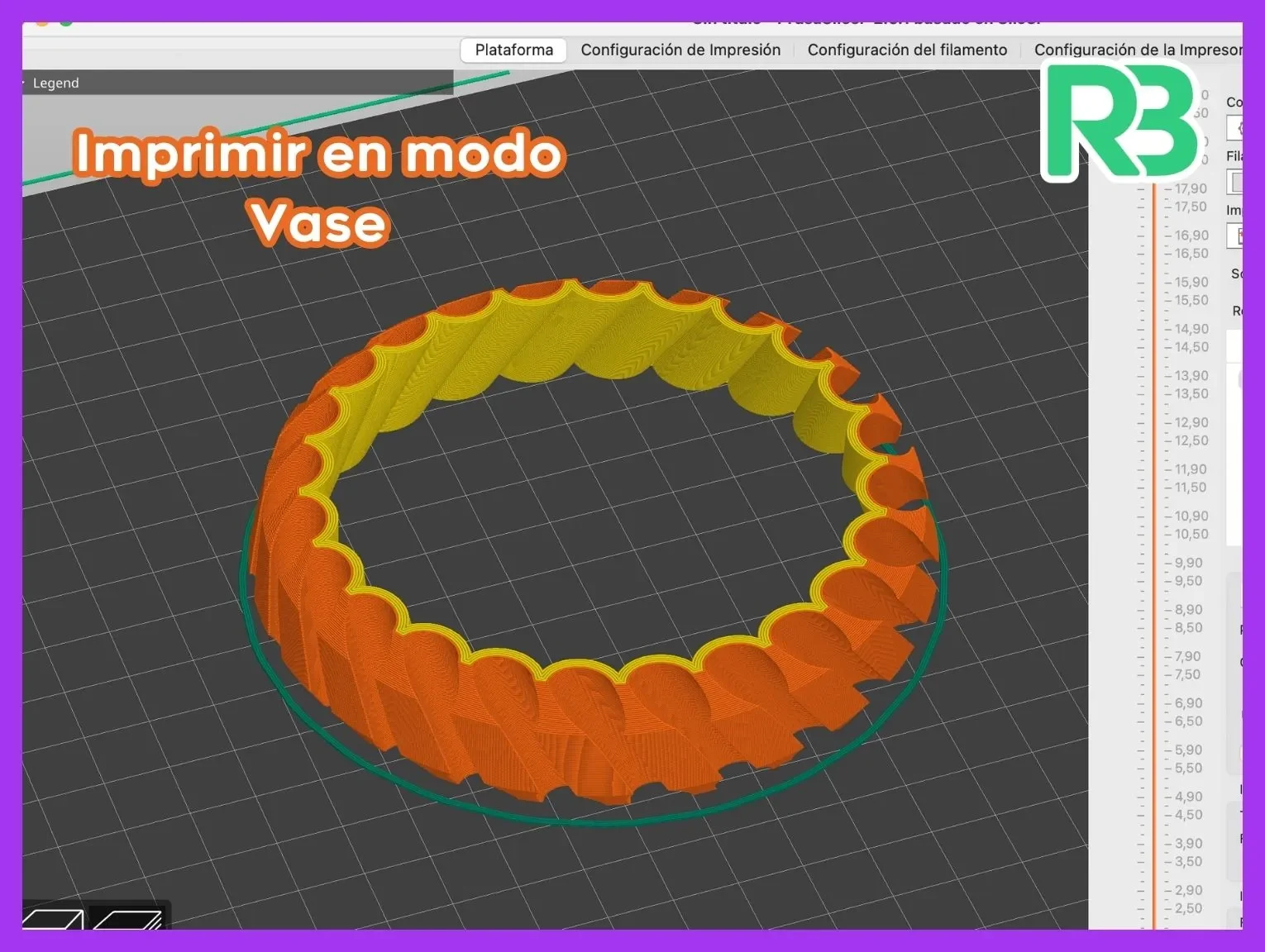Switch to the Plataforma tab

513,50
